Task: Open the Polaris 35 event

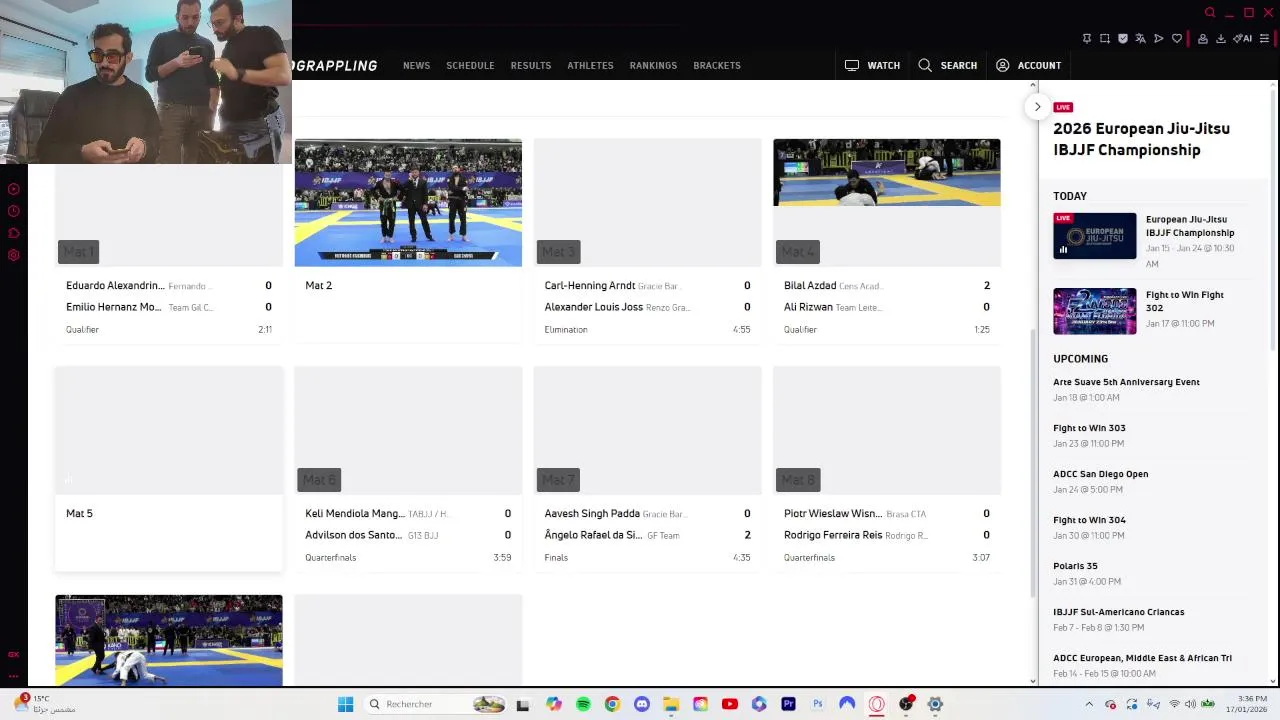Action: click(x=1075, y=566)
